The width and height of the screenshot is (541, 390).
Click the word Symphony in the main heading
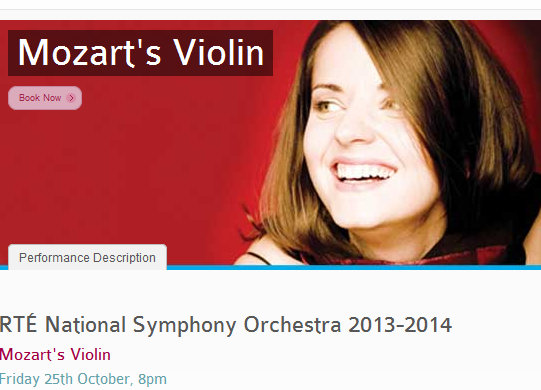pyautogui.click(x=185, y=325)
